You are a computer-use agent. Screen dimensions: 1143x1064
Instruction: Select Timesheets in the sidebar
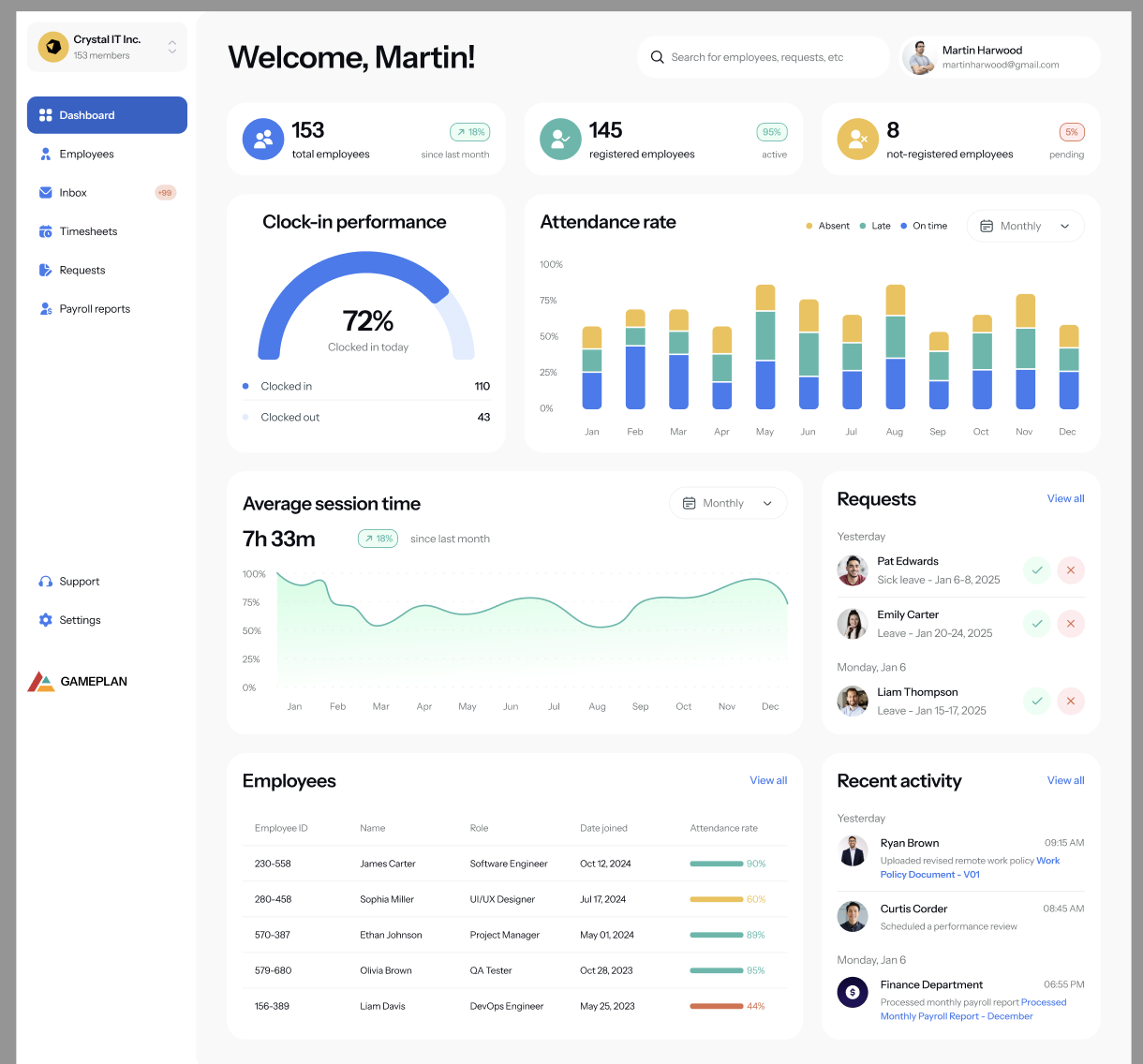pyautogui.click(x=107, y=231)
